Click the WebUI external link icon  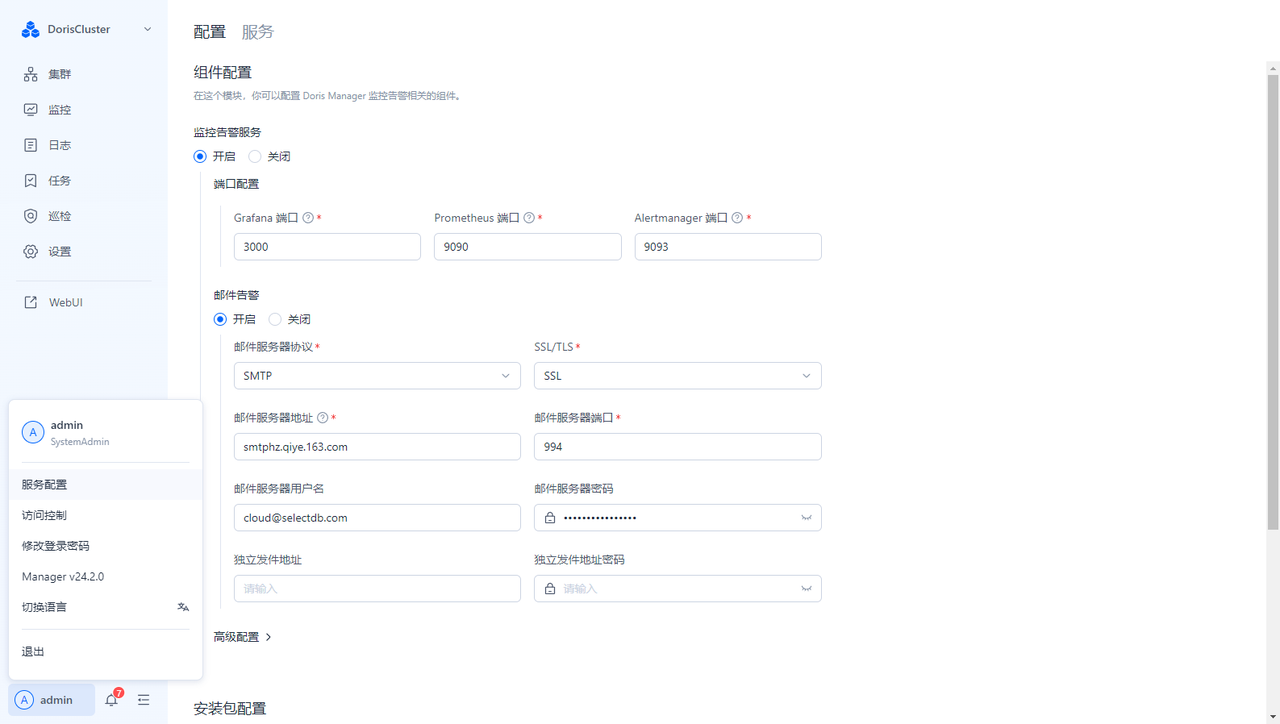point(31,302)
